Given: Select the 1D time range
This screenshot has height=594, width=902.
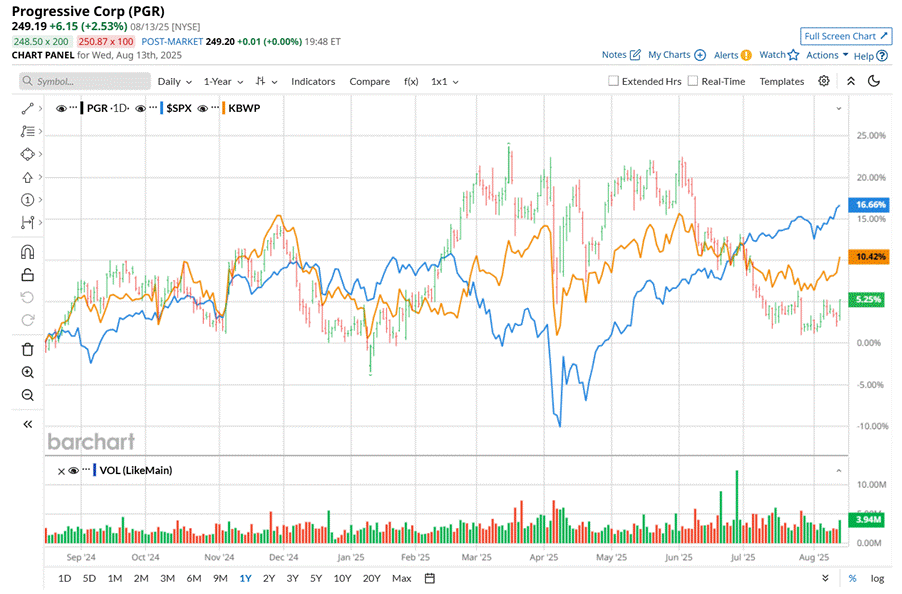Looking at the screenshot, I should (64, 578).
